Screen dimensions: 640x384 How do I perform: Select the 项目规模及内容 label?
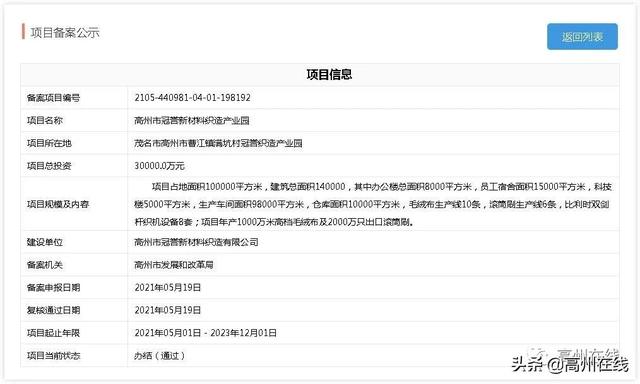[x=58, y=204]
